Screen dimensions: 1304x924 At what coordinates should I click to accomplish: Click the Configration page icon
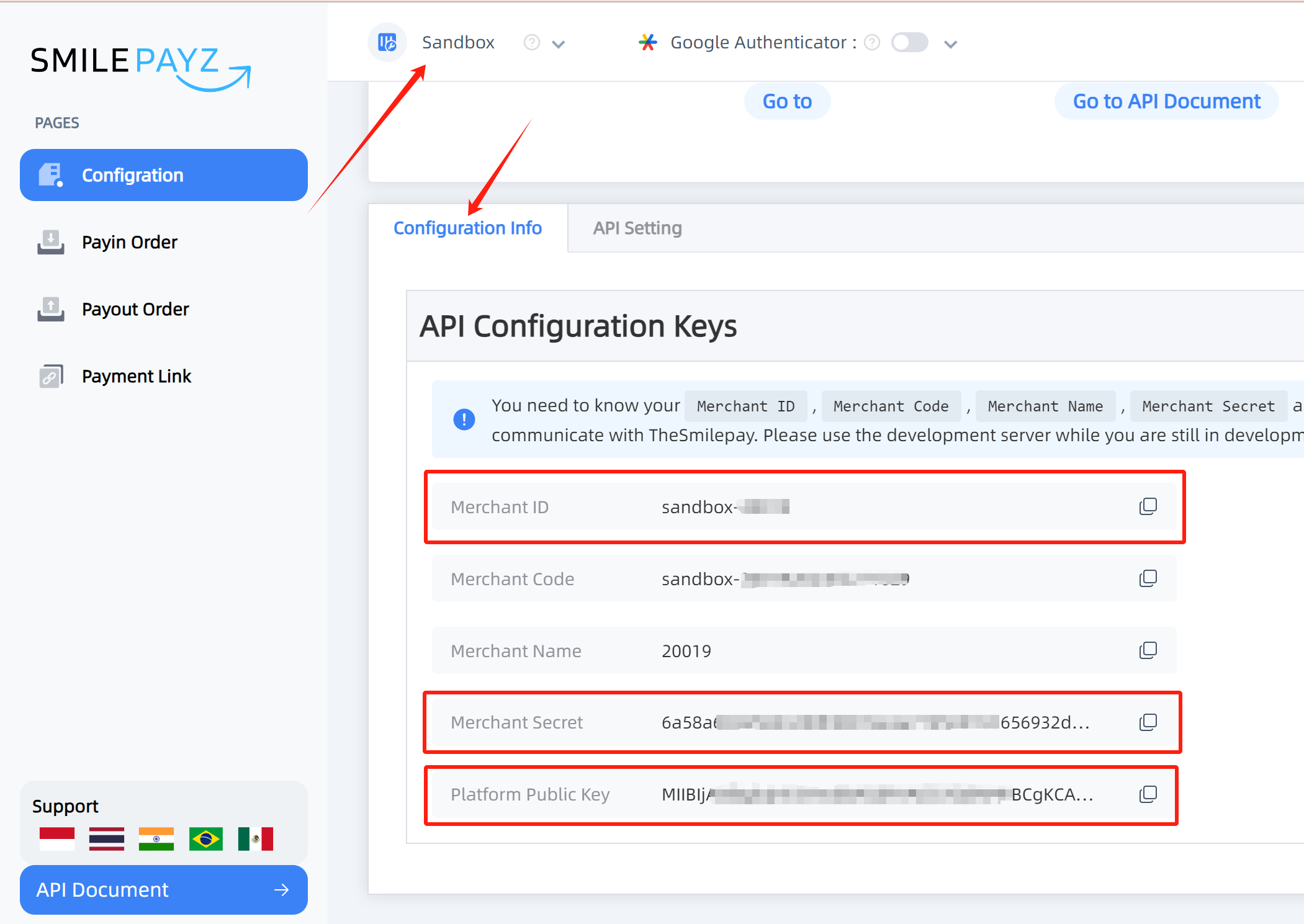click(51, 175)
